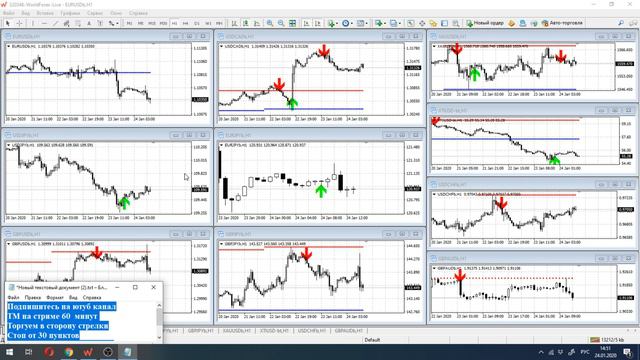Pick the trendline drawing tool
640x360 pixels.
tap(56, 23)
